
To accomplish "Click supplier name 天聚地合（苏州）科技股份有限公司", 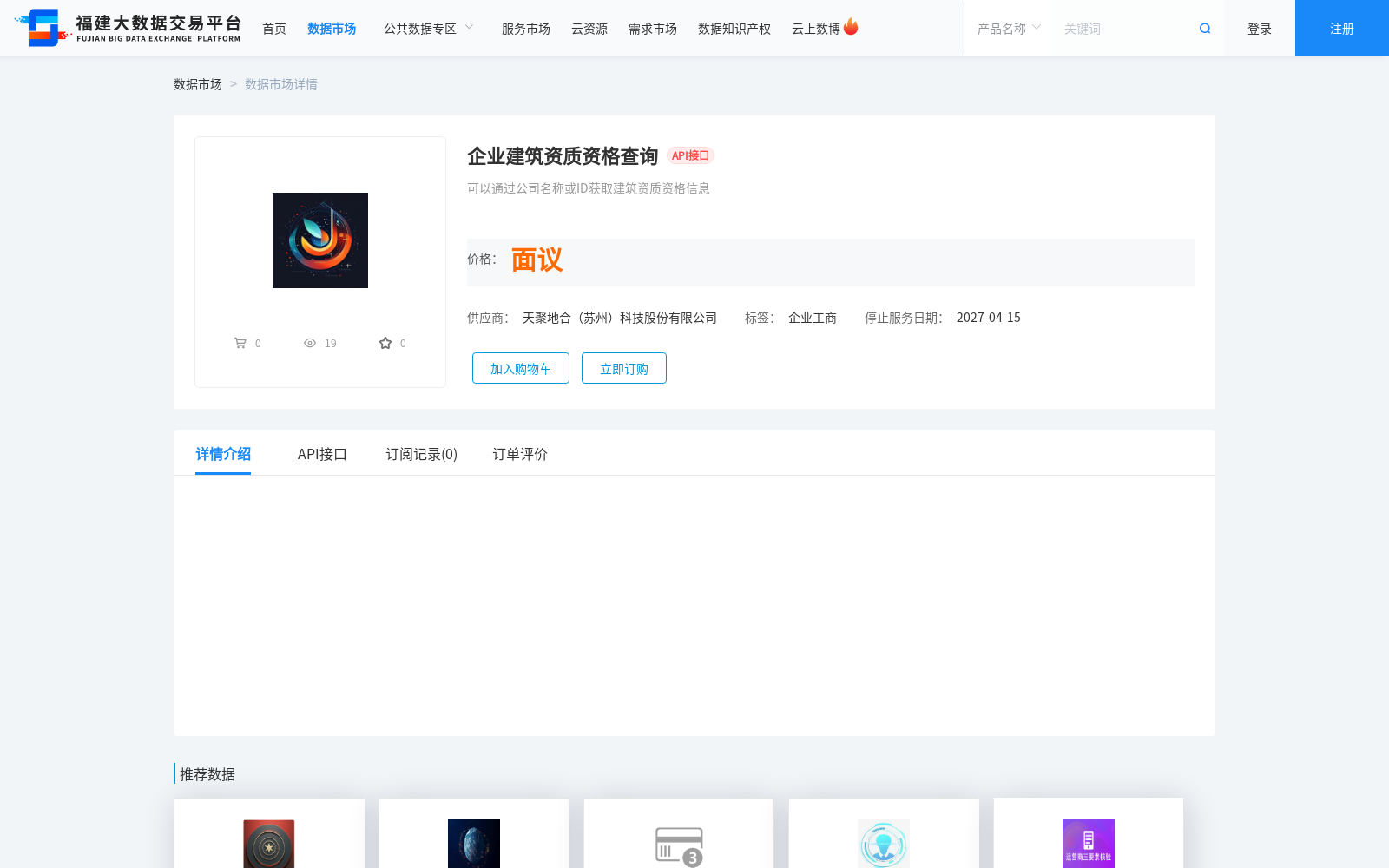I will click(620, 318).
